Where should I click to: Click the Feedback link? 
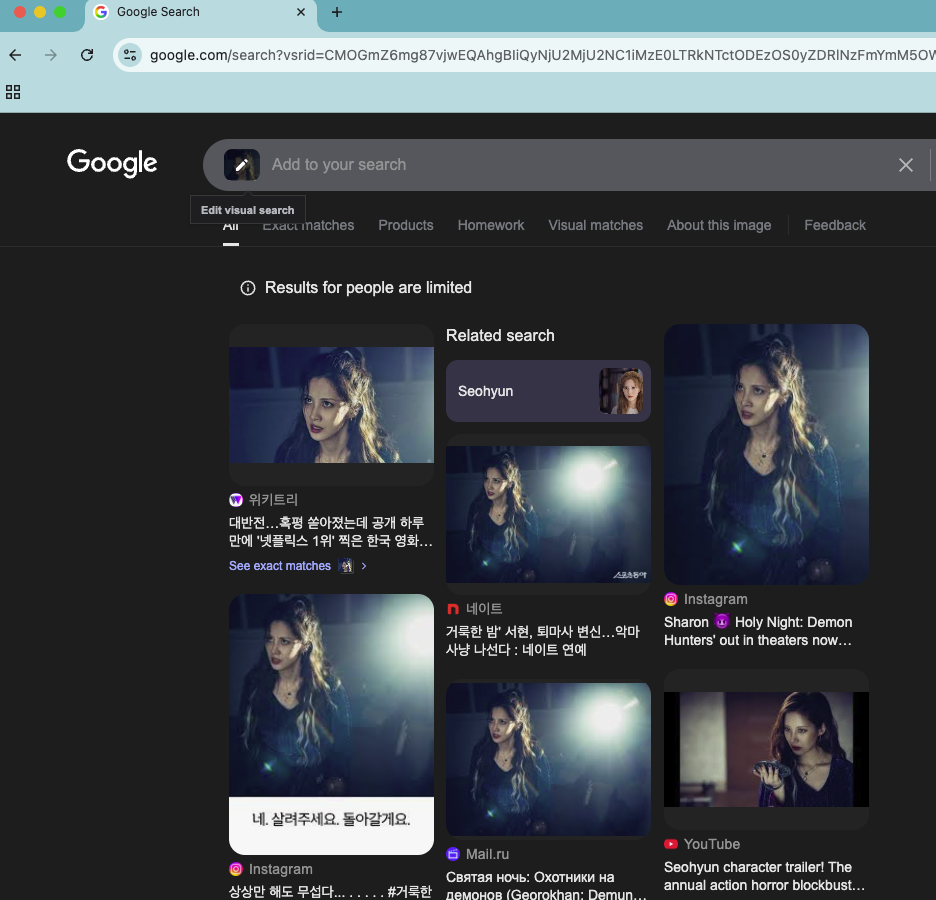point(834,225)
